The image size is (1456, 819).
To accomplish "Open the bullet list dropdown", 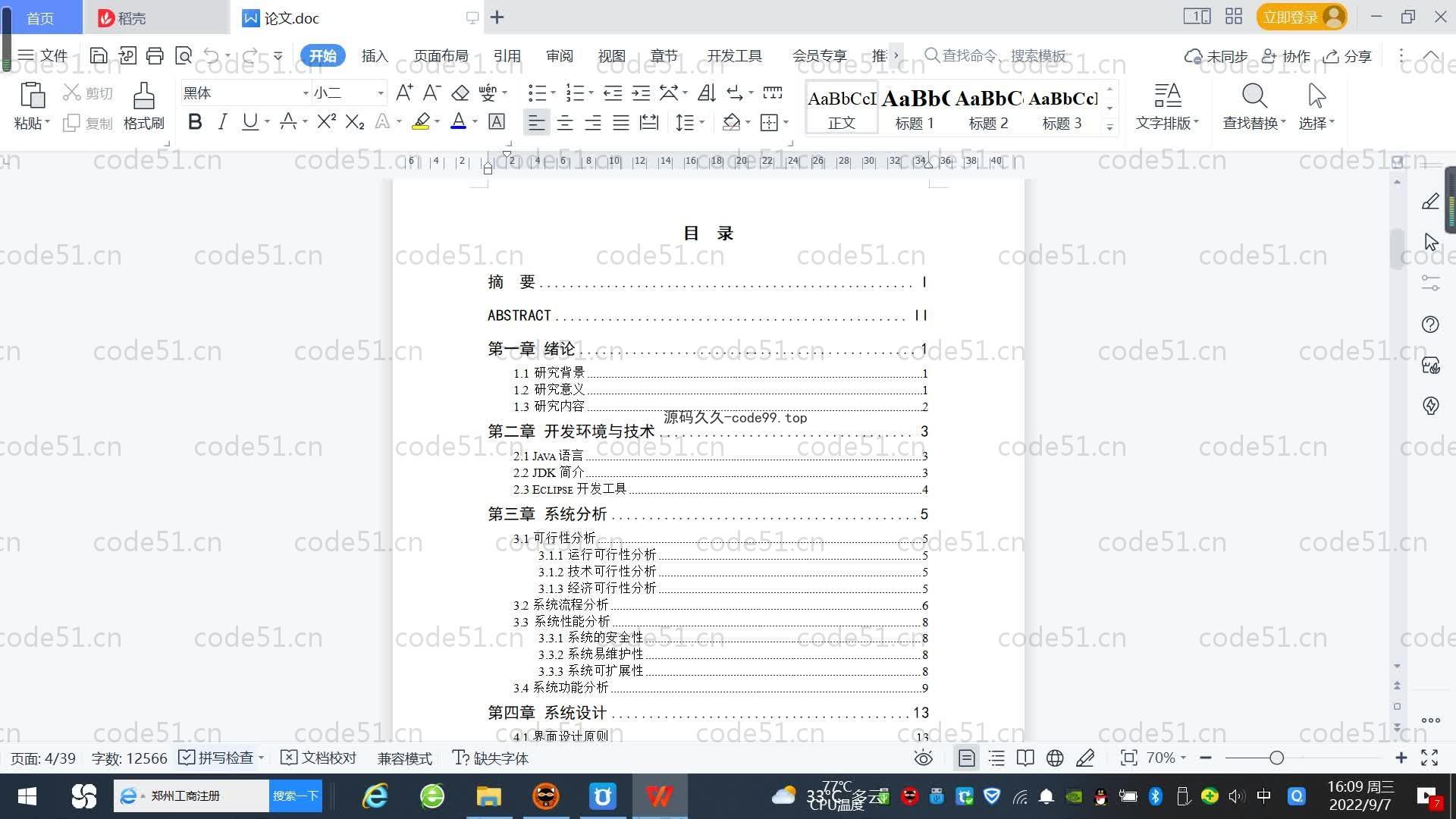I will tap(553, 93).
